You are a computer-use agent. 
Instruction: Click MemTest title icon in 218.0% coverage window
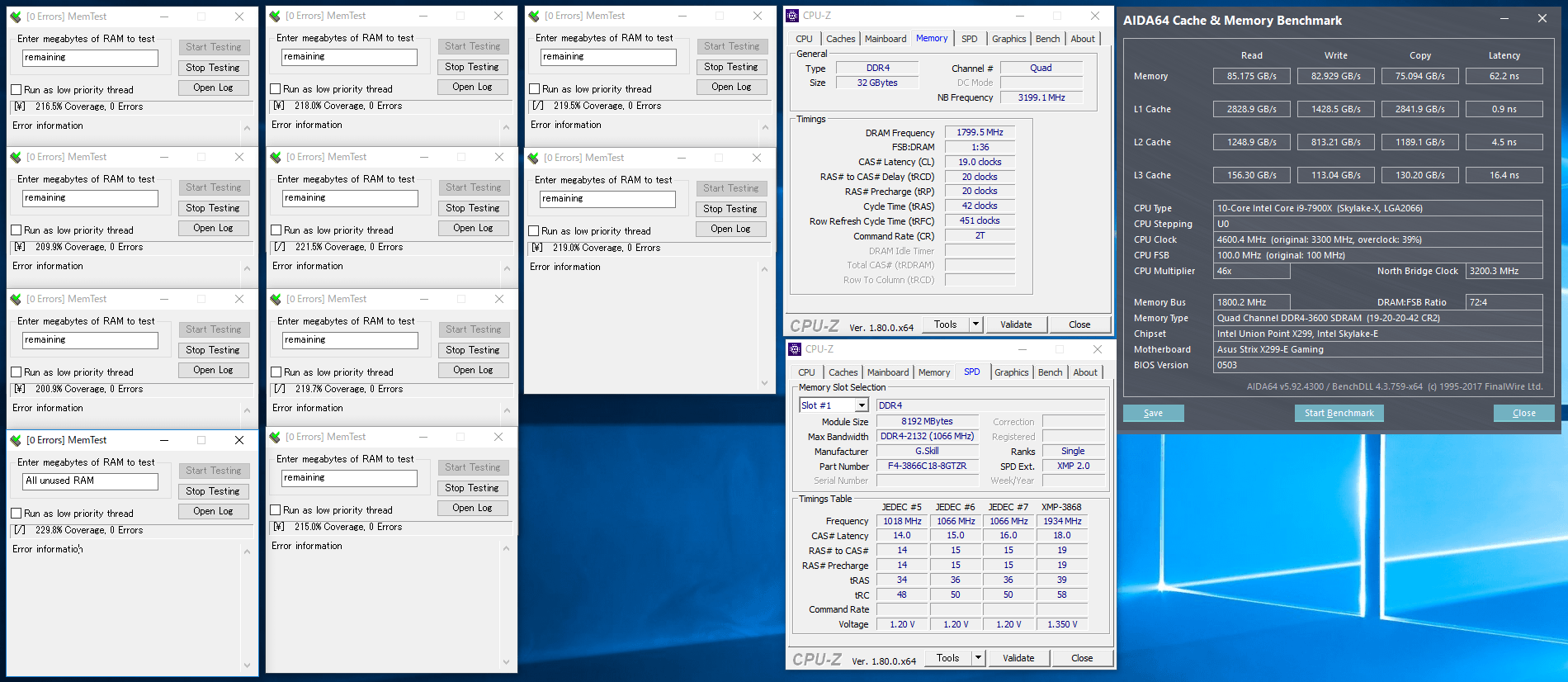(x=275, y=16)
